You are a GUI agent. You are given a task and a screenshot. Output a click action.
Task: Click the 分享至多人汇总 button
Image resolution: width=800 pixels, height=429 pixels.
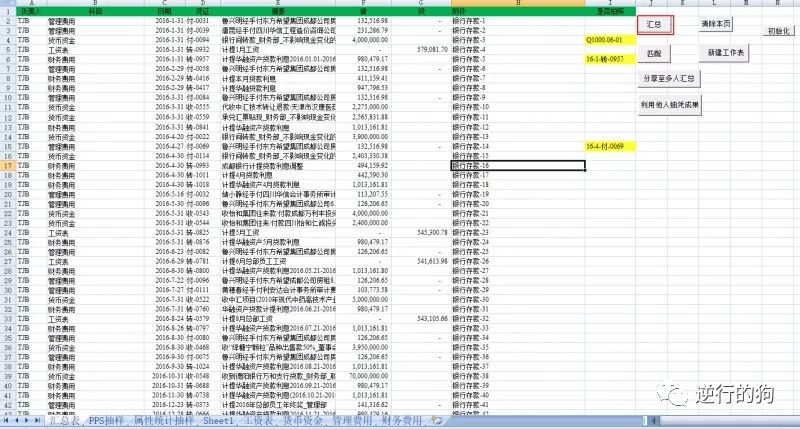(x=669, y=79)
